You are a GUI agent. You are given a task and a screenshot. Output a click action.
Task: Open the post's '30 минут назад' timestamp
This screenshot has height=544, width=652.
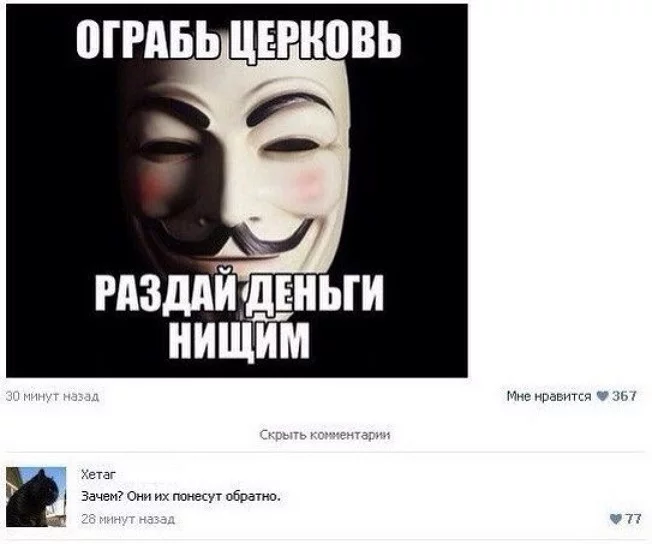pos(52,396)
